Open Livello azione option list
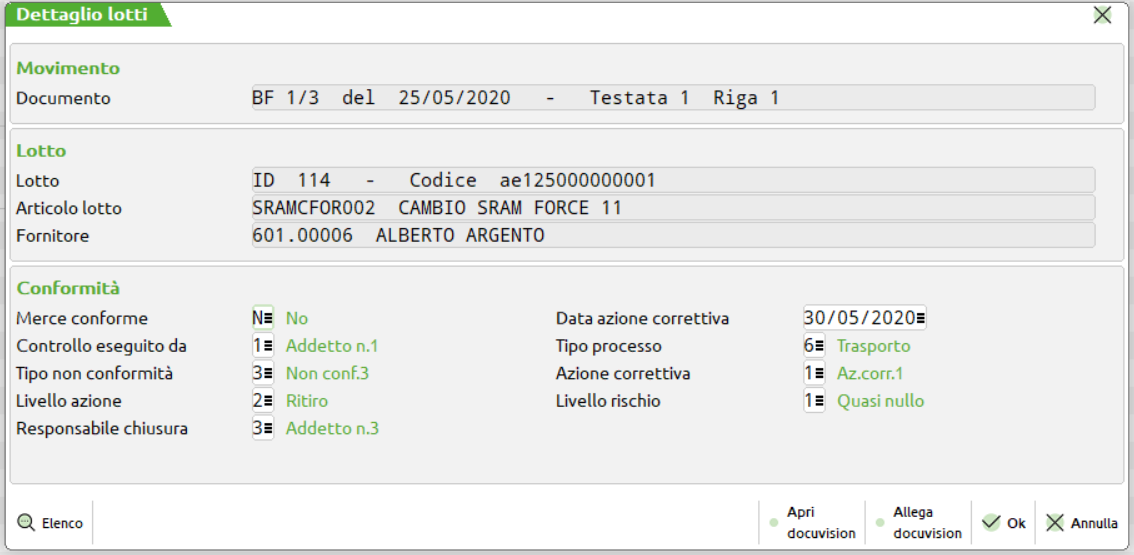The image size is (1134, 555). pos(269,401)
